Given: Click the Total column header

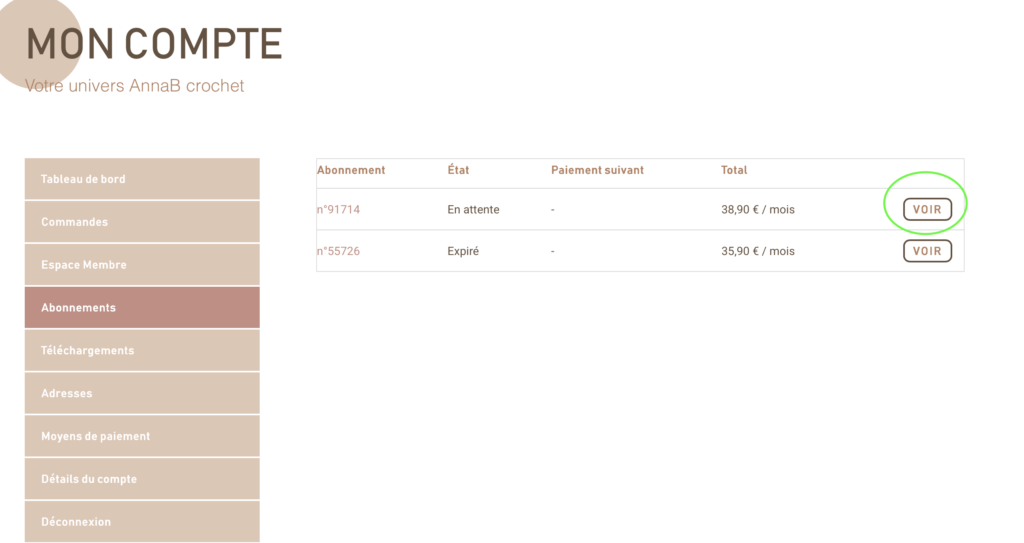Looking at the screenshot, I should click(x=734, y=170).
